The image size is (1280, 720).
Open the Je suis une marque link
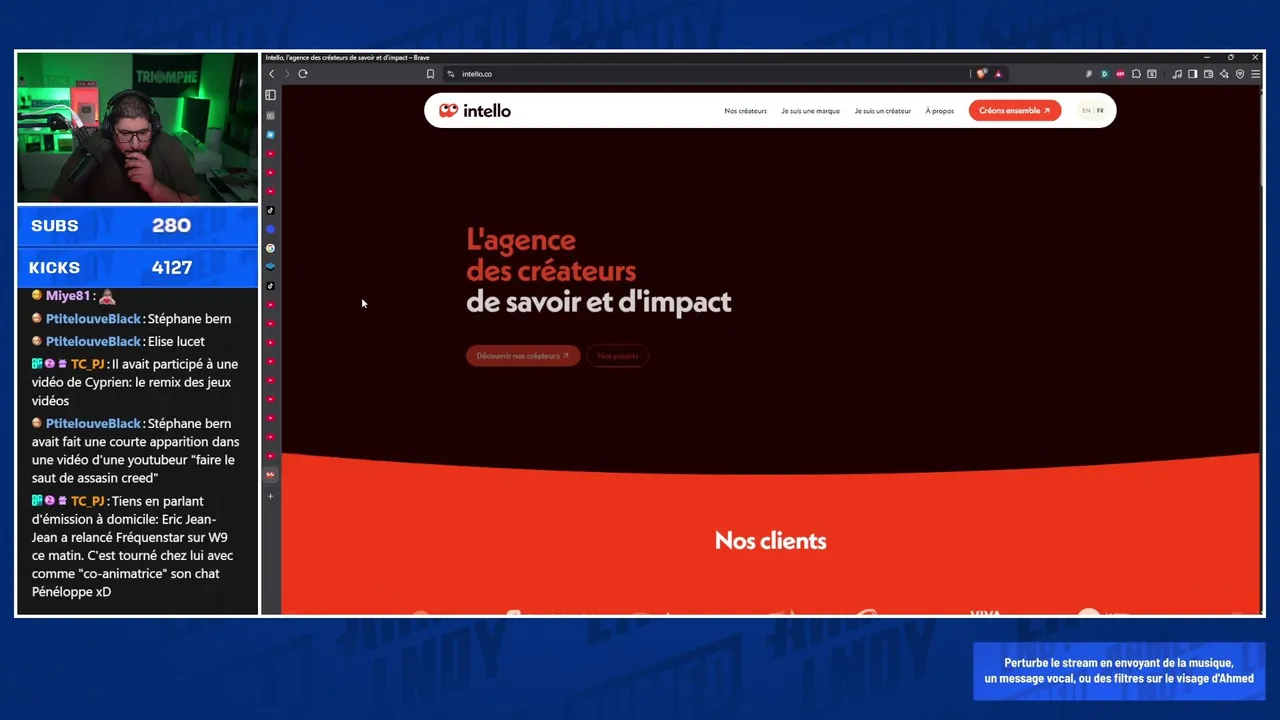810,111
